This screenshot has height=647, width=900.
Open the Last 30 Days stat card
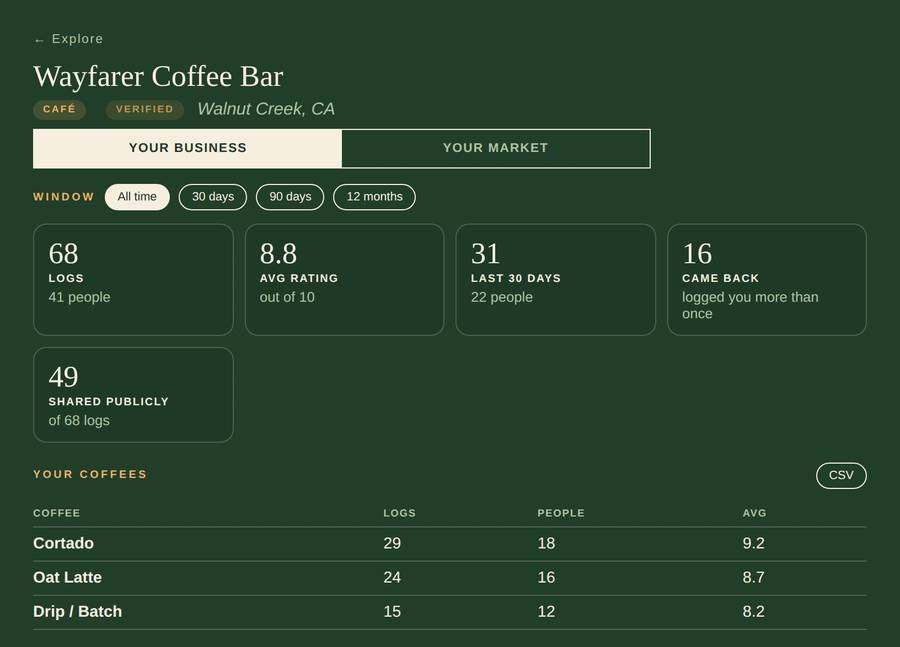(x=556, y=280)
